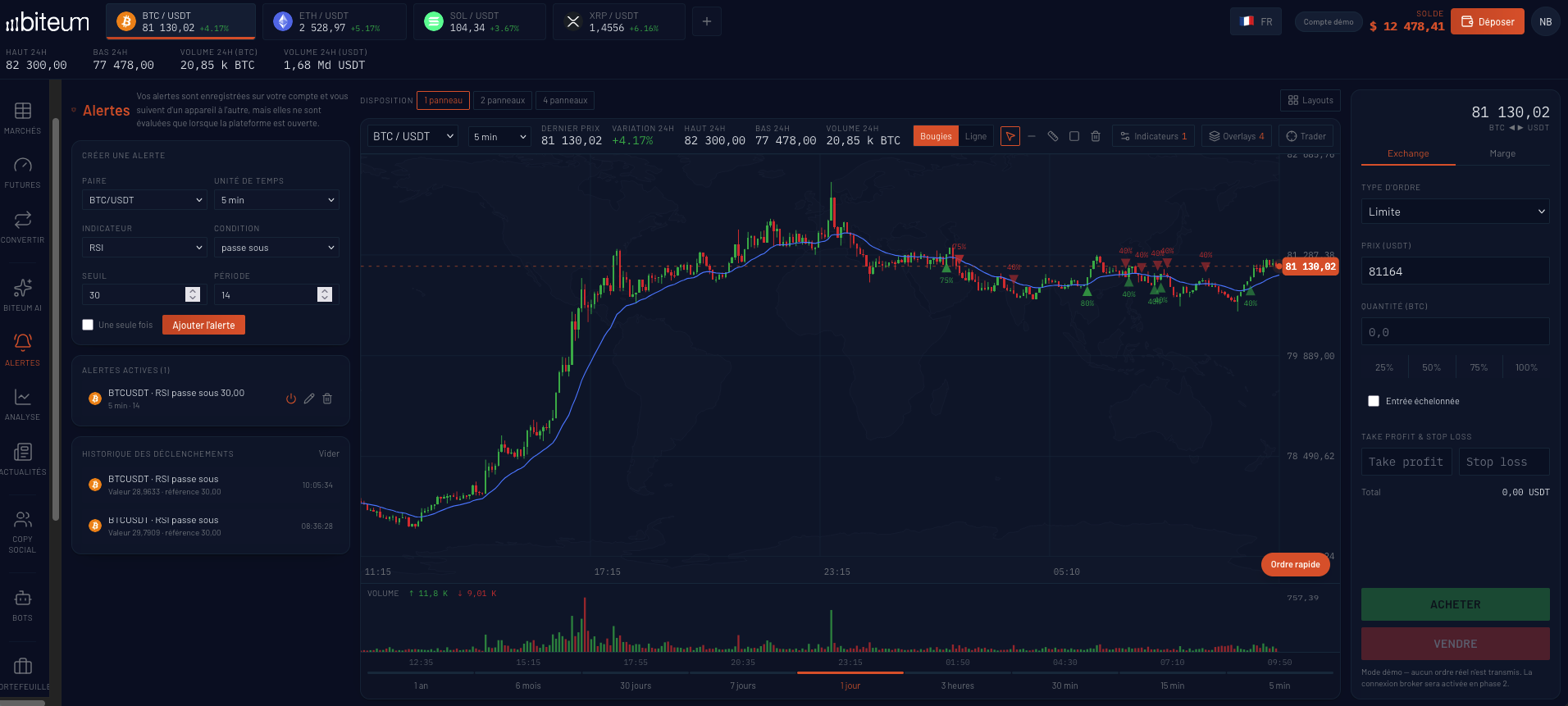Clear trigger history with Vider
The image size is (1568, 706).
(329, 453)
